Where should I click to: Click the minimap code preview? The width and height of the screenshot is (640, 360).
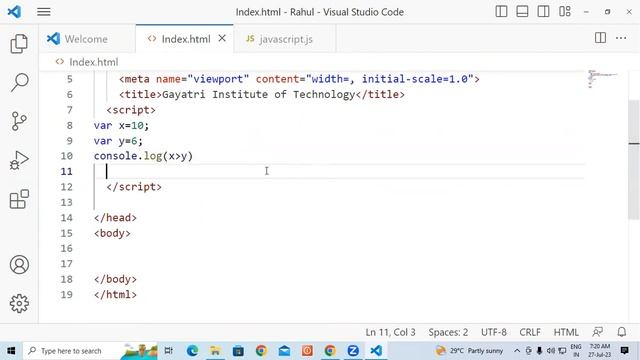602,78
